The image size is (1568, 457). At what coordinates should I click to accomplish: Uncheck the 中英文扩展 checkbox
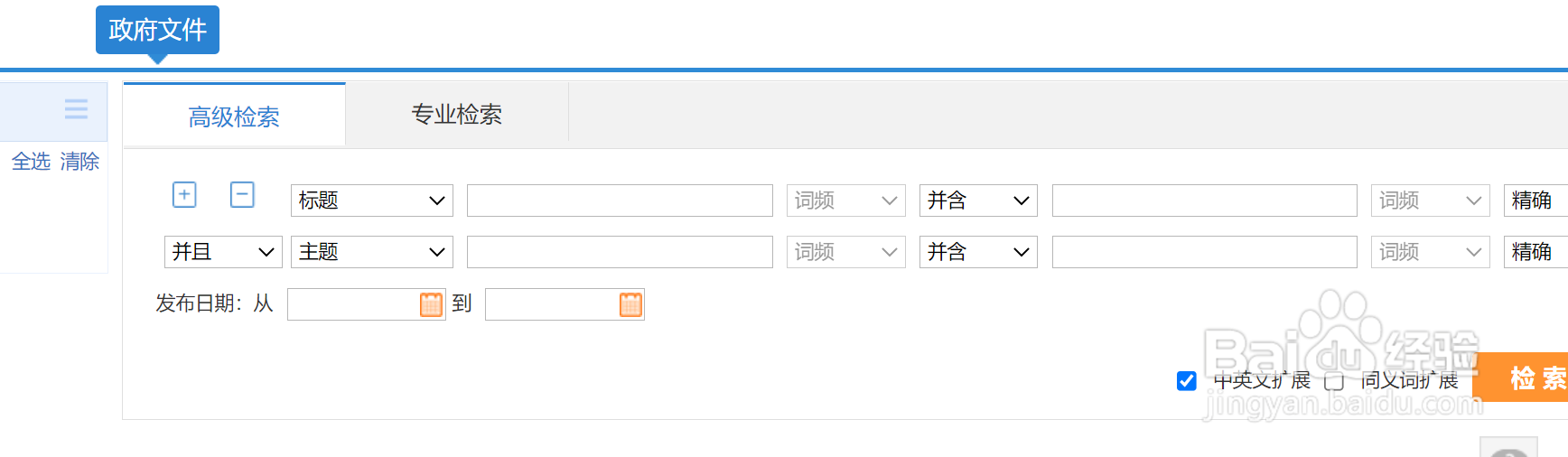point(1187,381)
